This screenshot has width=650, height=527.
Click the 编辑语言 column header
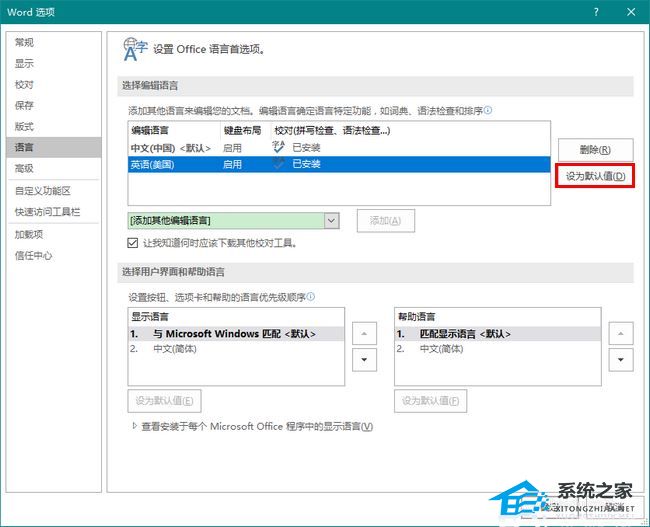pos(150,131)
